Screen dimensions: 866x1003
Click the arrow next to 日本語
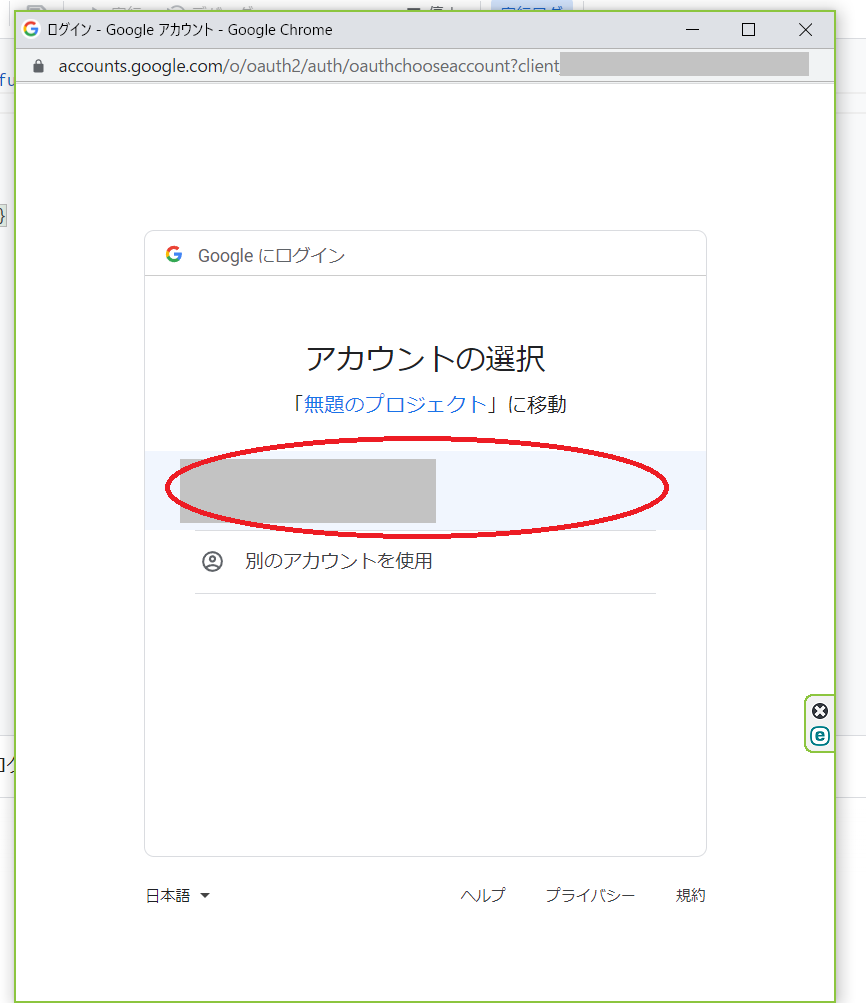pos(205,896)
